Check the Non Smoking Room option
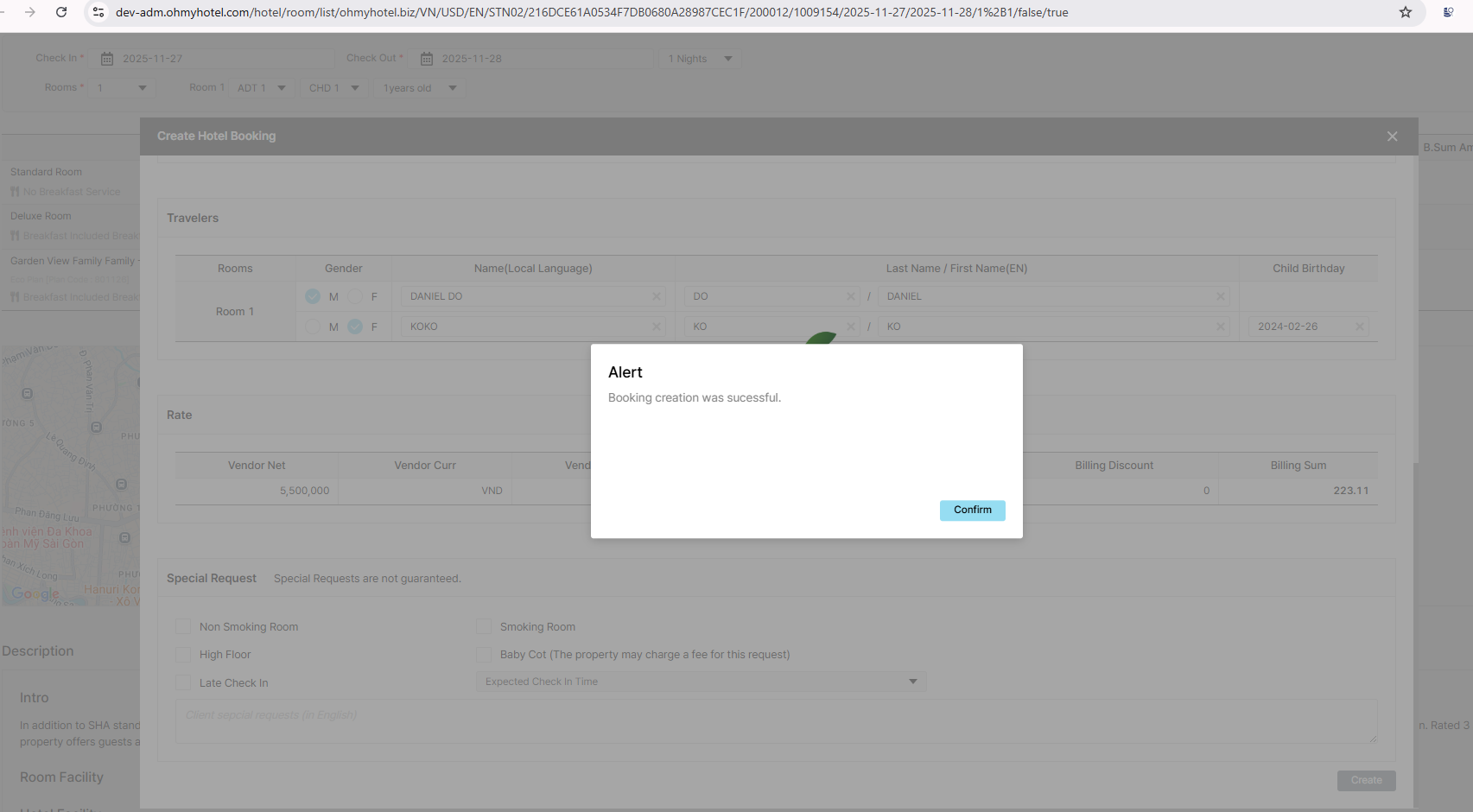Screen dimensions: 1473x812 (183, 626)
